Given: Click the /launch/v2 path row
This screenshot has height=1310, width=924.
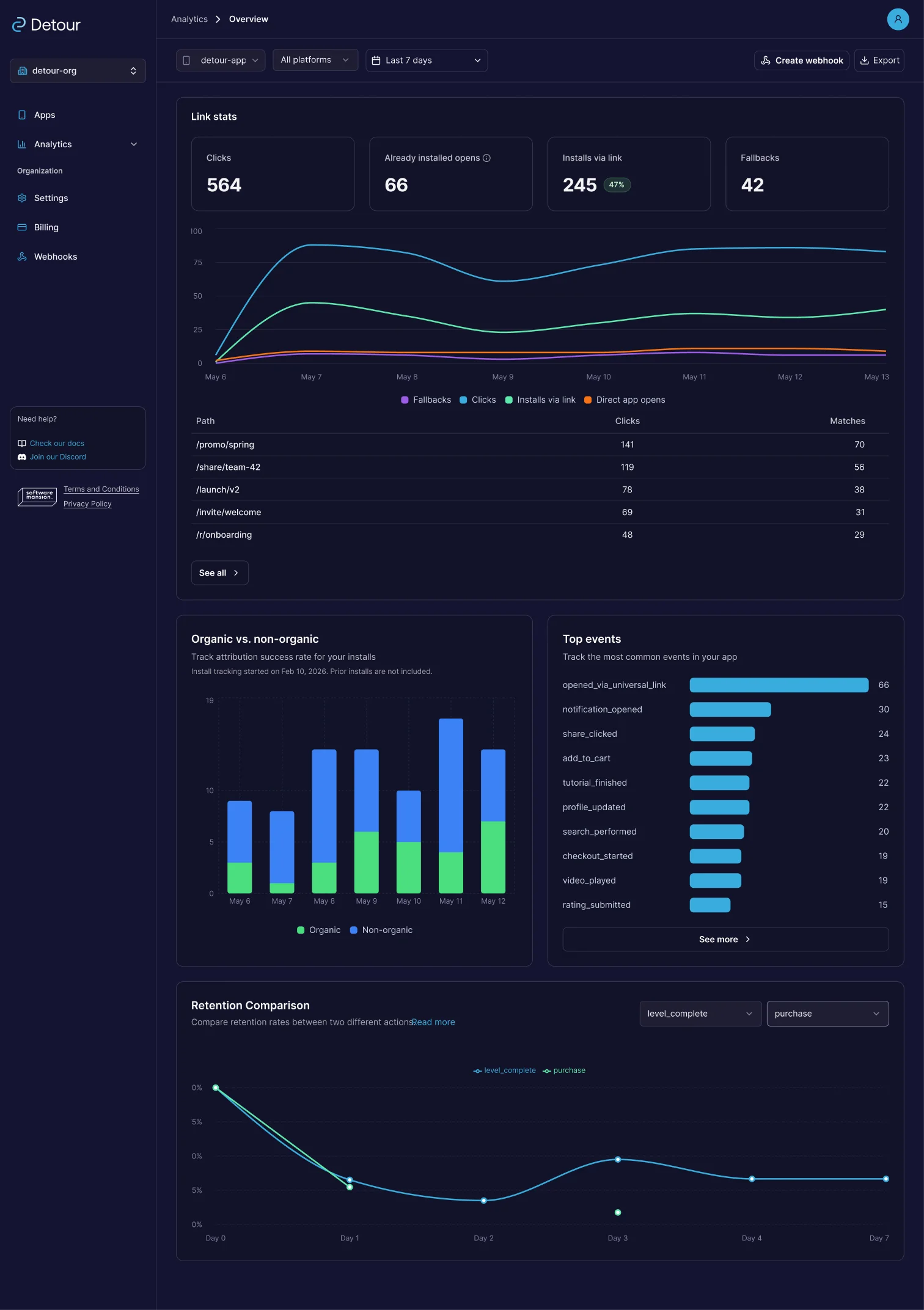Looking at the screenshot, I should 540,490.
